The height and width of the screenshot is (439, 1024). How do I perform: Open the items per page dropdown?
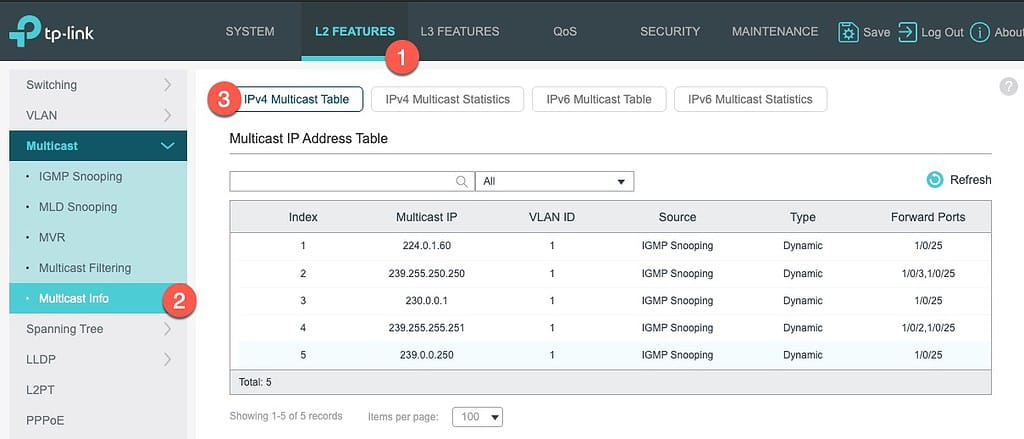(477, 416)
